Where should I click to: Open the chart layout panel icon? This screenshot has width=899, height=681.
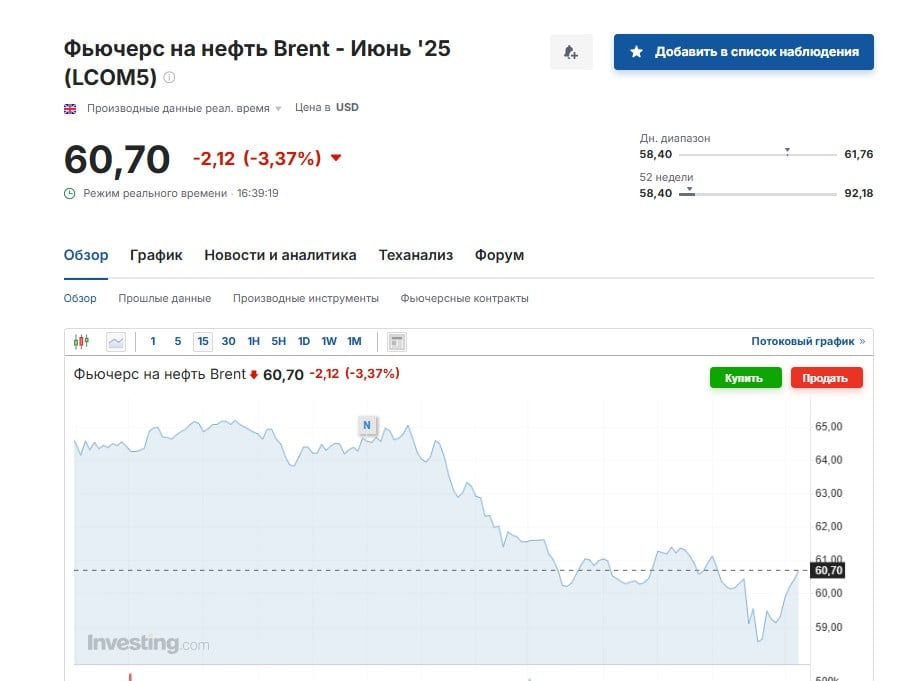pos(397,342)
